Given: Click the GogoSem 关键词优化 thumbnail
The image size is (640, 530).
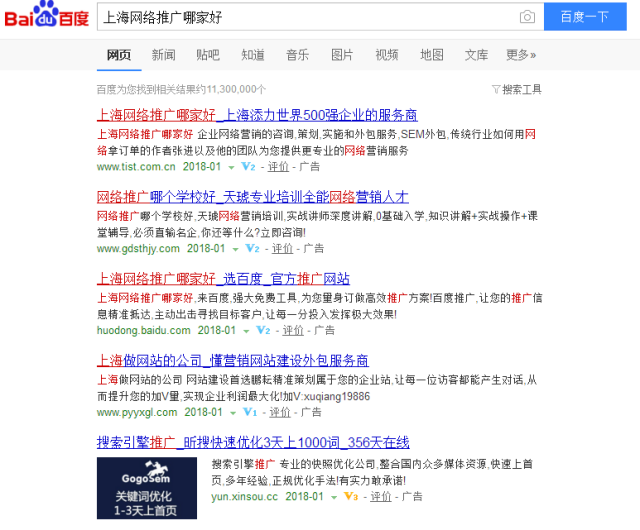Looking at the screenshot, I should coord(147,488).
